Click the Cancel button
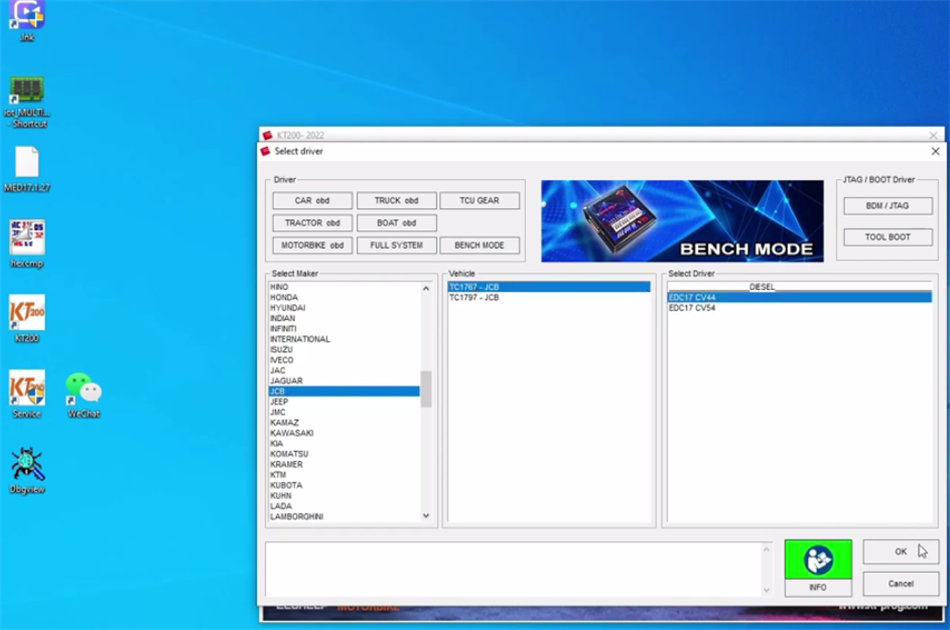This screenshot has height=630, width=950. 901,583
